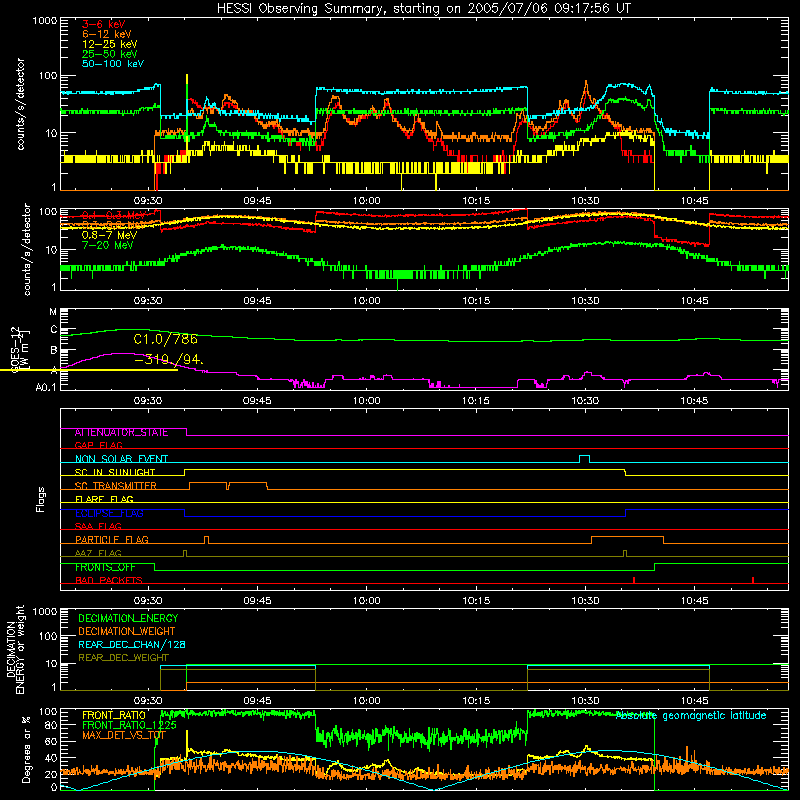Image resolution: width=800 pixels, height=800 pixels.
Task: Select the NON_SOLAR_EVENT flag label
Action: point(121,459)
